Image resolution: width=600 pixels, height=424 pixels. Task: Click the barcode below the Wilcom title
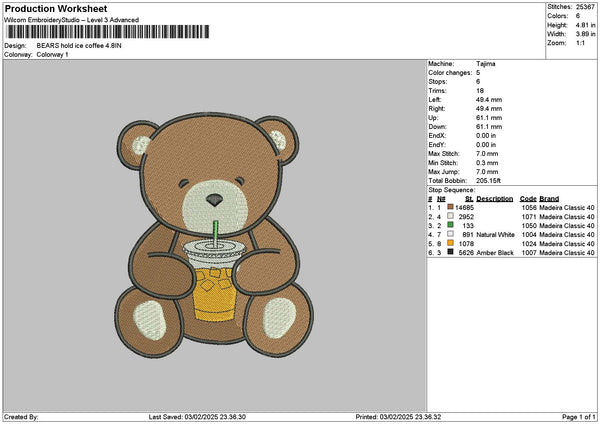107,32
